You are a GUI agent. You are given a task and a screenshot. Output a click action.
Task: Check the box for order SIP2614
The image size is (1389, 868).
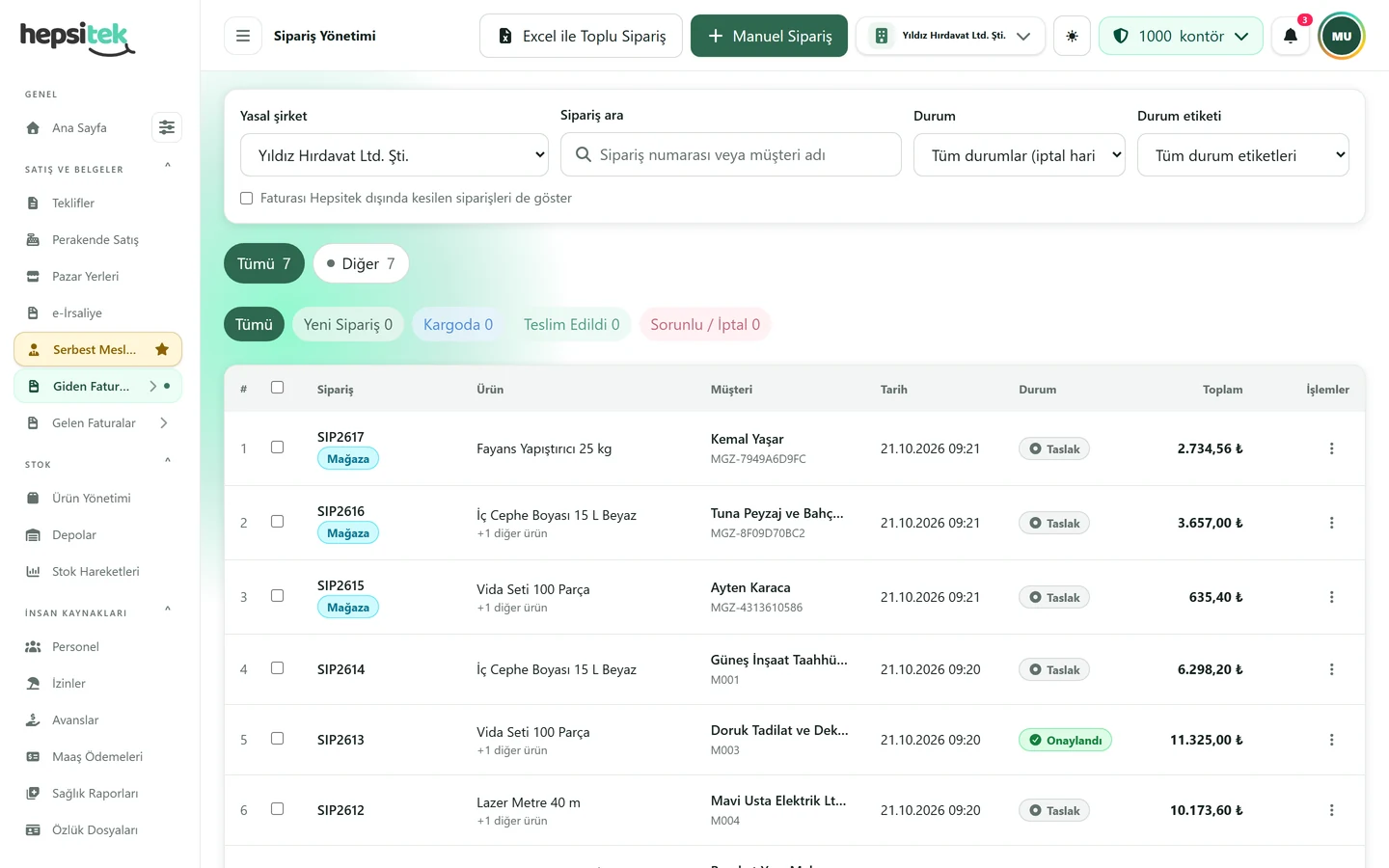(277, 668)
